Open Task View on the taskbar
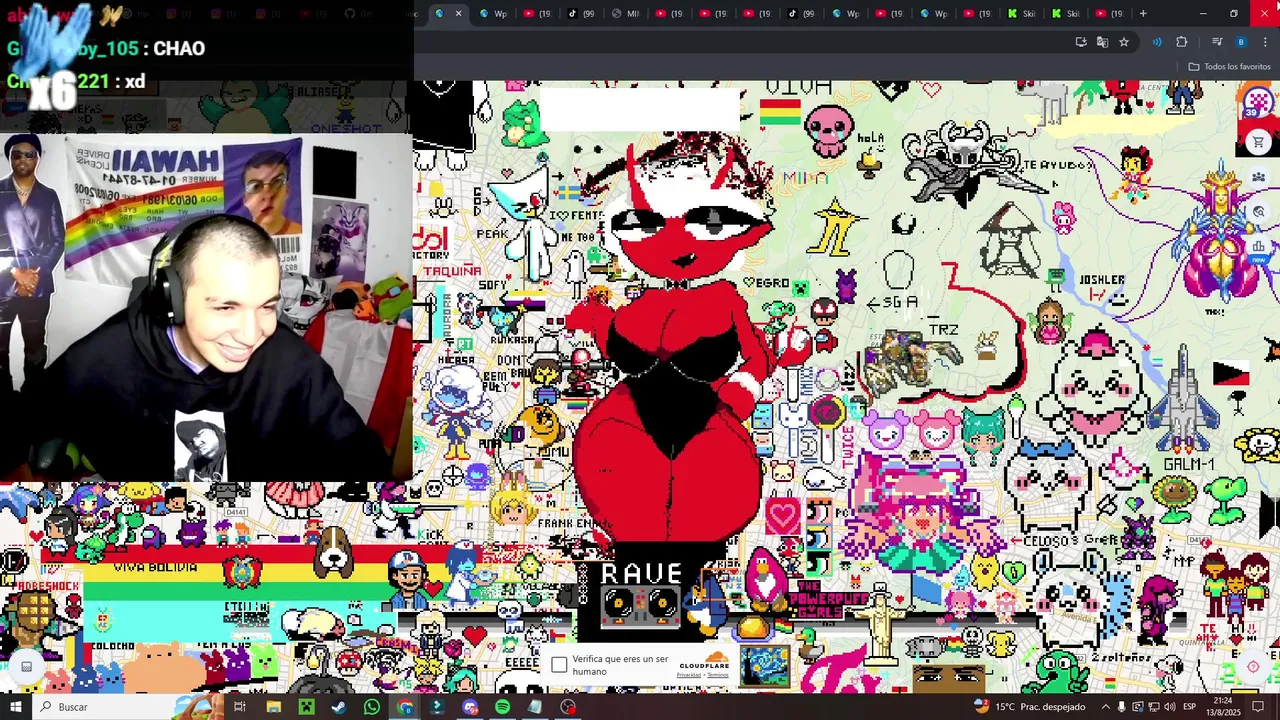The image size is (1280, 720). [240, 707]
